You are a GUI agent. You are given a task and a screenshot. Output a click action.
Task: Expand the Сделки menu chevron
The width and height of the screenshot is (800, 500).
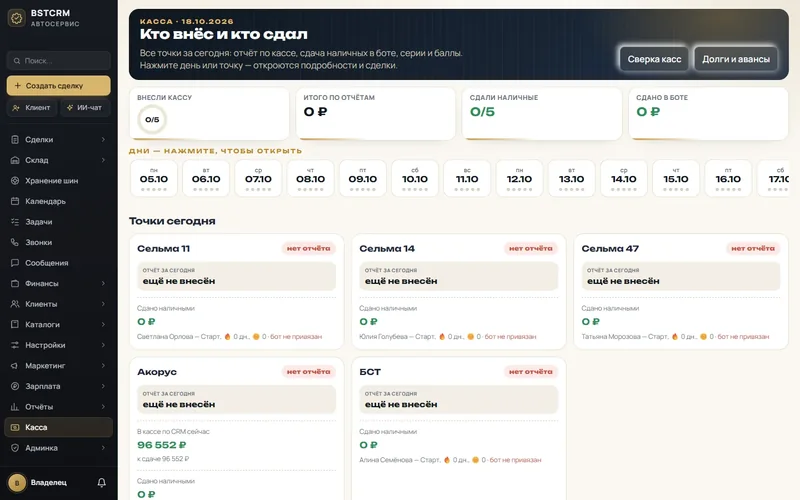click(103, 139)
